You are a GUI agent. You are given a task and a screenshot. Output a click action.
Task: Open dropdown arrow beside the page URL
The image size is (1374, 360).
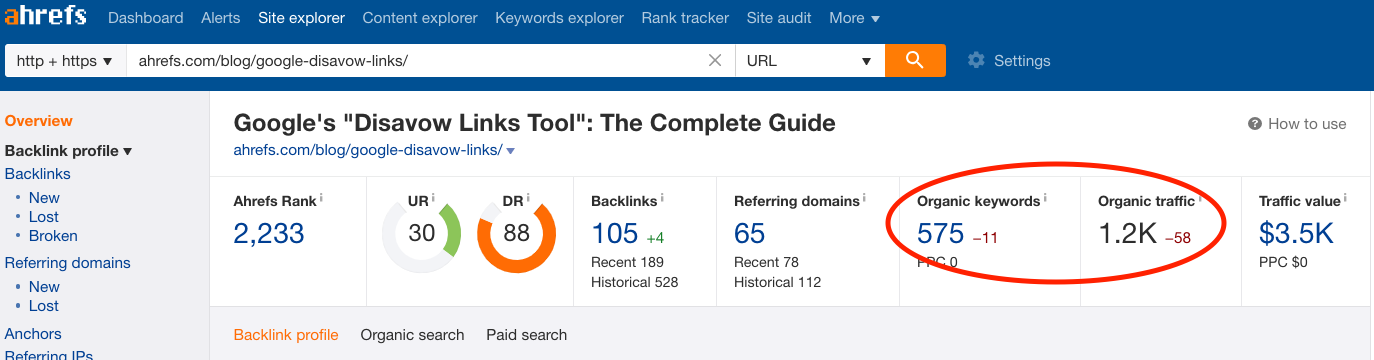pos(511,151)
